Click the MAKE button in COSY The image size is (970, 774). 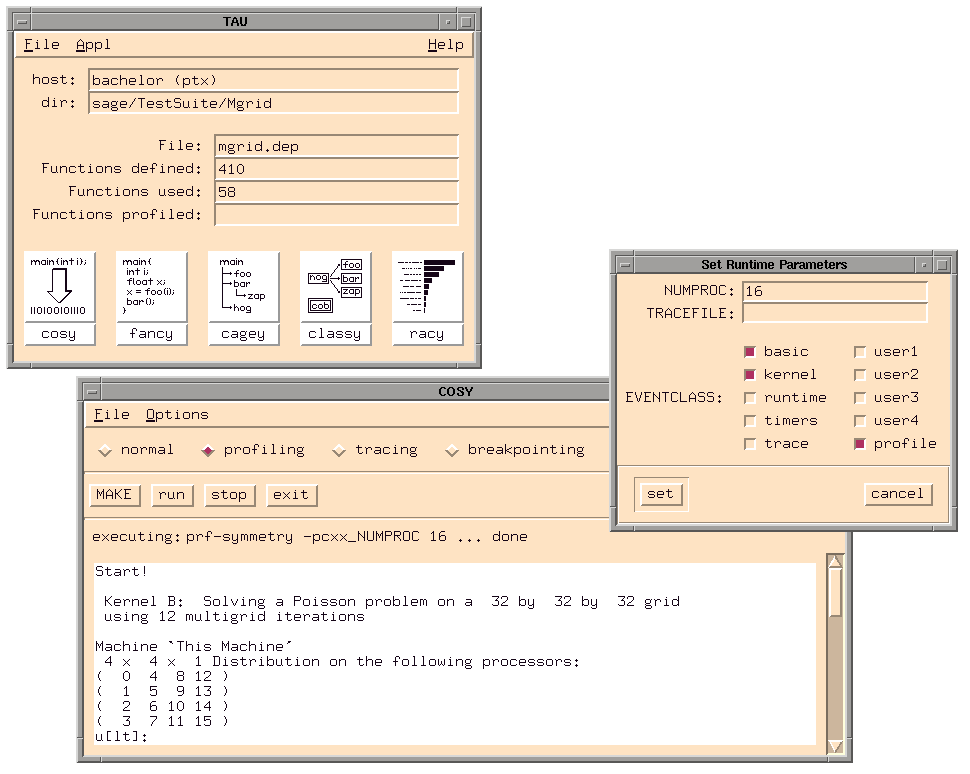115,495
